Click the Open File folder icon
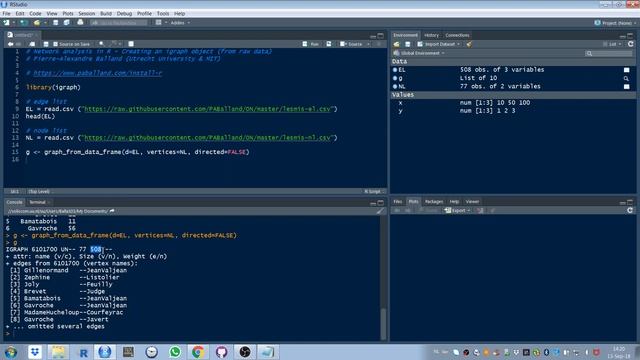 click(x=37, y=23)
